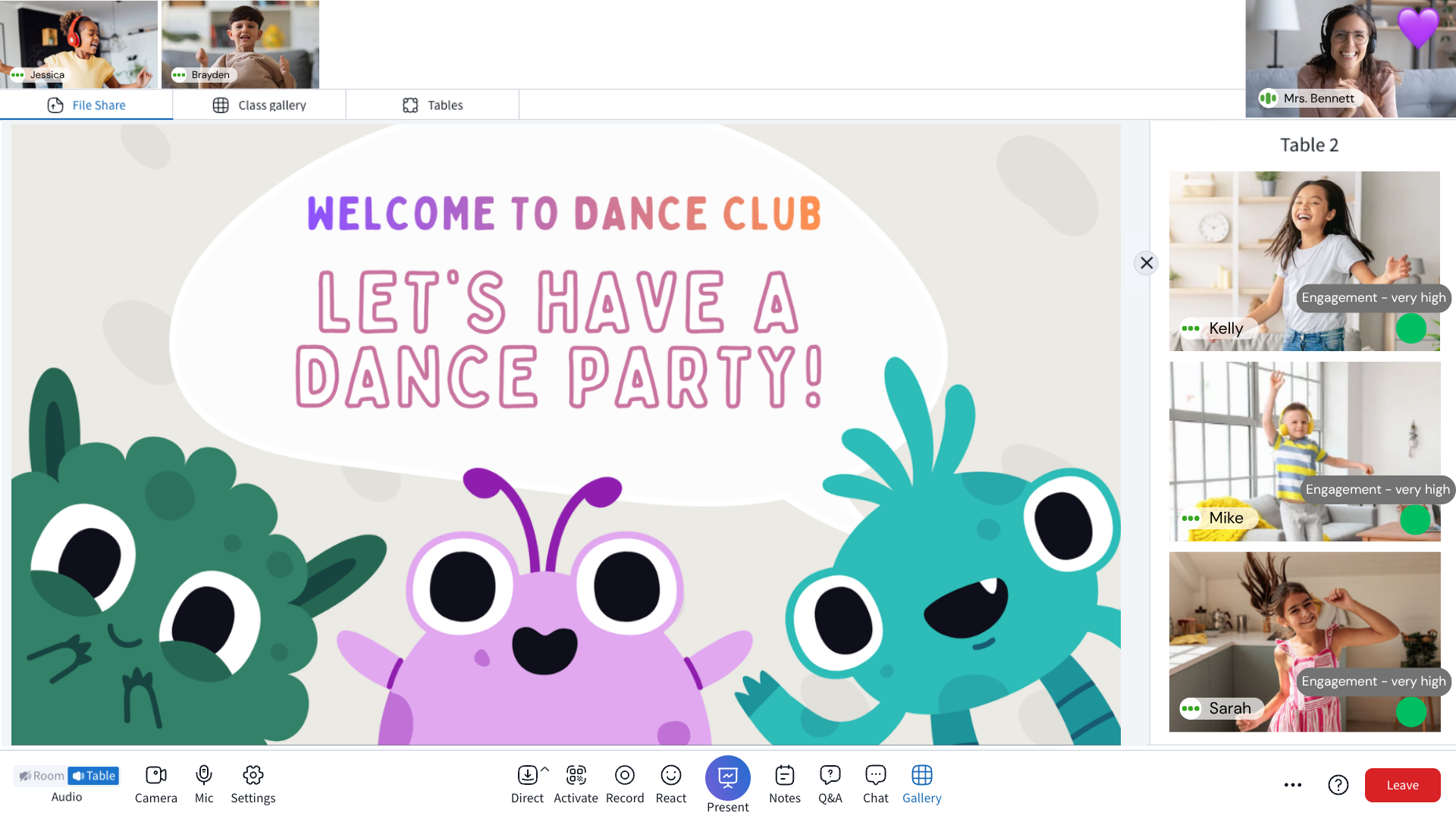Viewport: 1456px width, 819px height.
Task: Select the File Share tab
Action: coord(86,105)
